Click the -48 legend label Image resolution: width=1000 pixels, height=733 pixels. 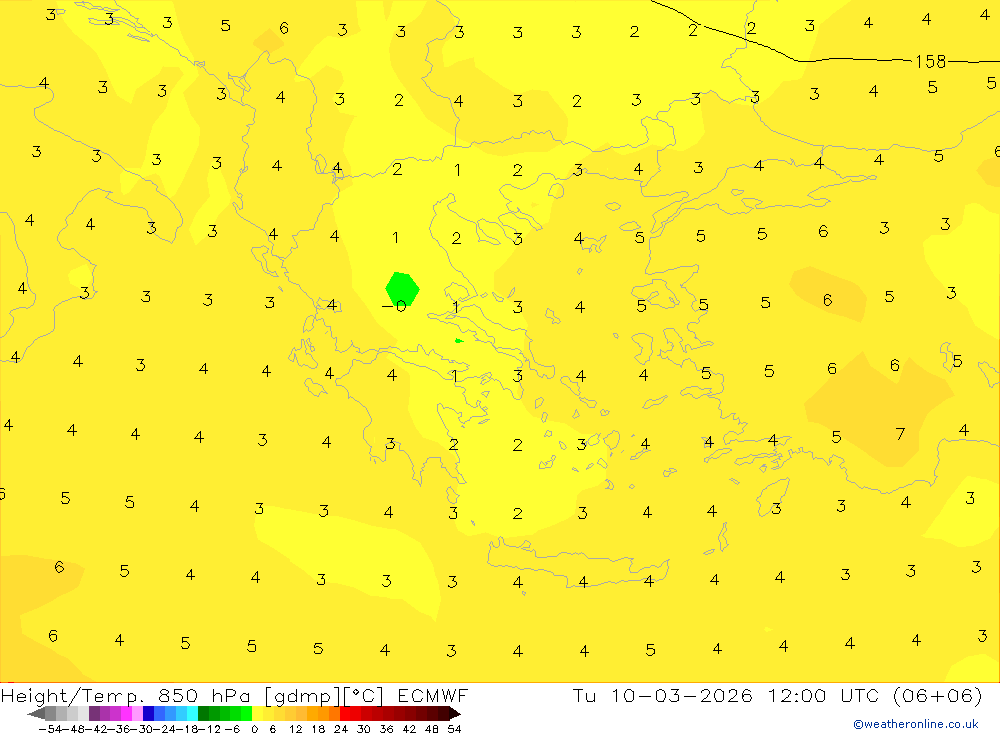[x=73, y=729]
